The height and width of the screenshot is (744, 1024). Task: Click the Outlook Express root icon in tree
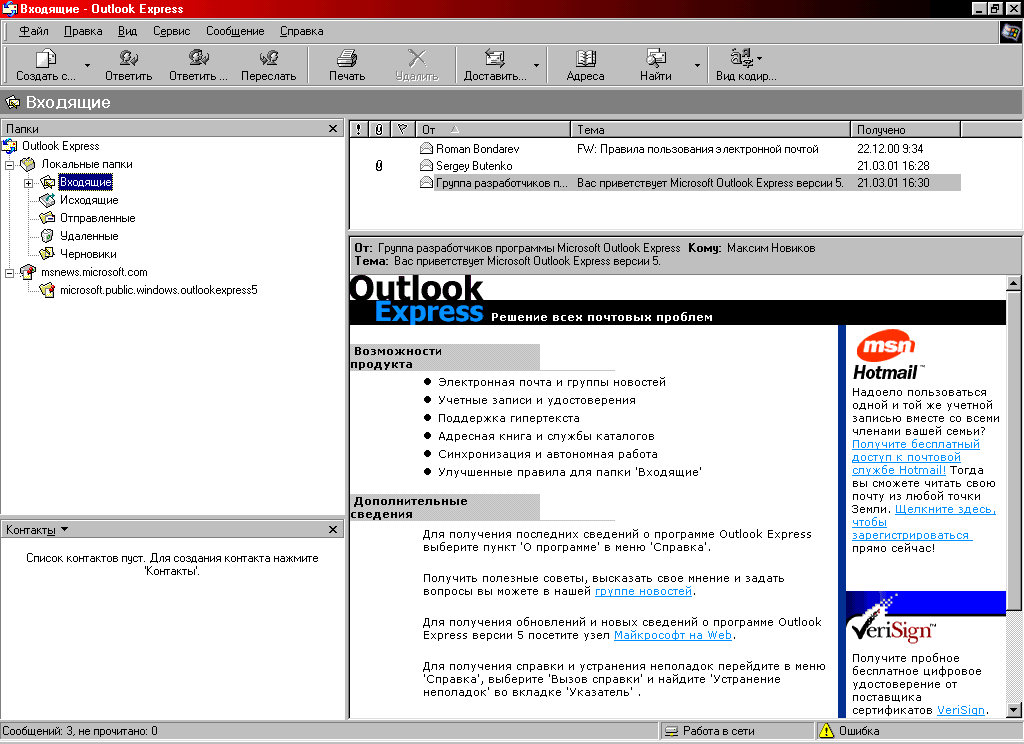tap(10, 146)
